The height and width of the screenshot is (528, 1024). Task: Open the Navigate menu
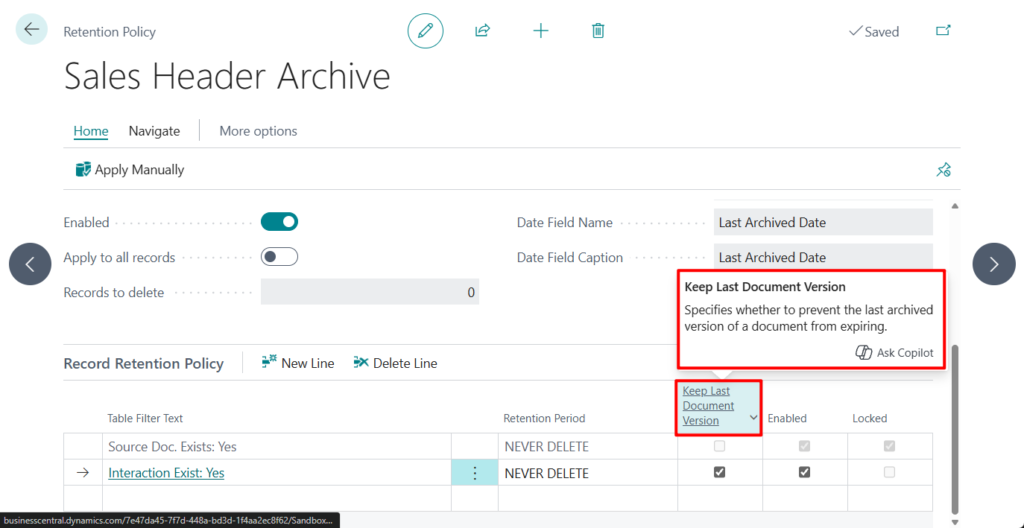(x=154, y=131)
